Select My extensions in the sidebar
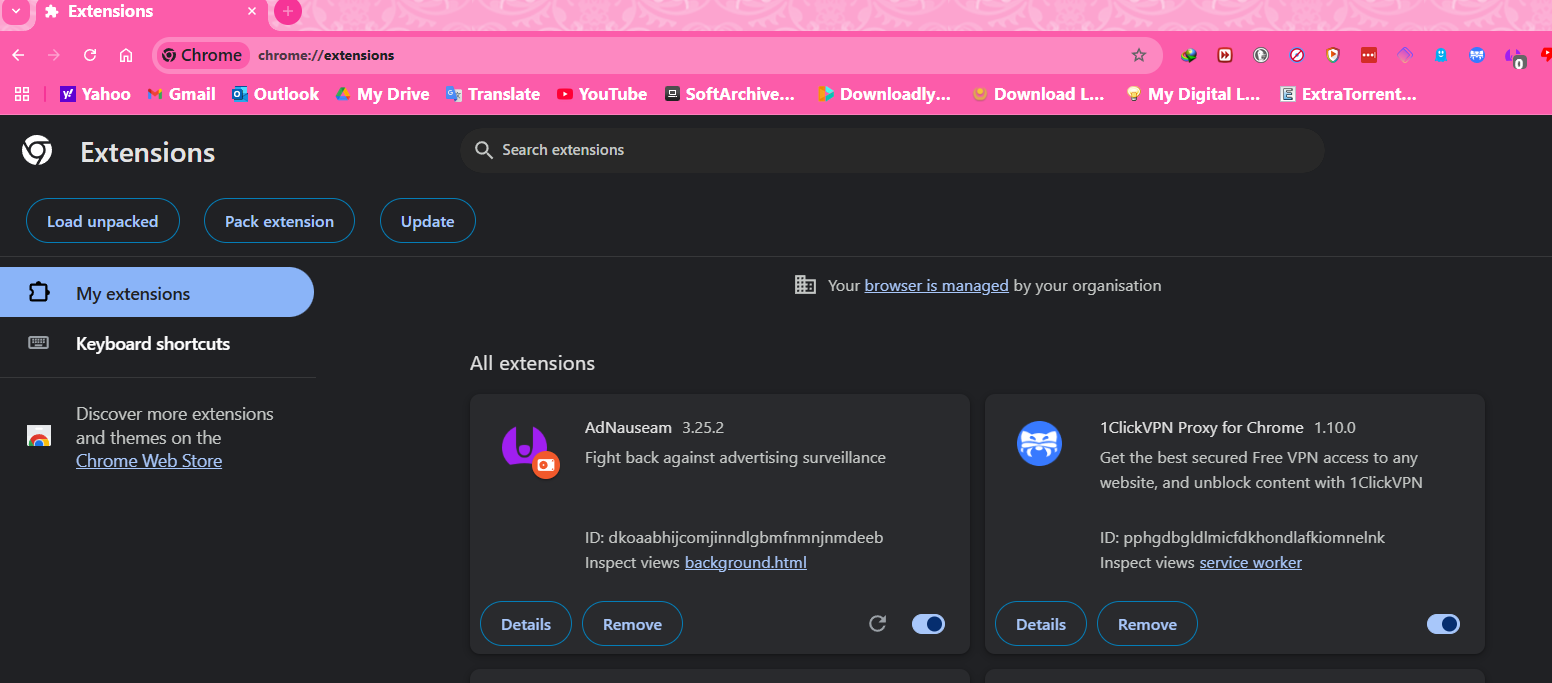Screen dimensions: 1552x683 click(133, 294)
